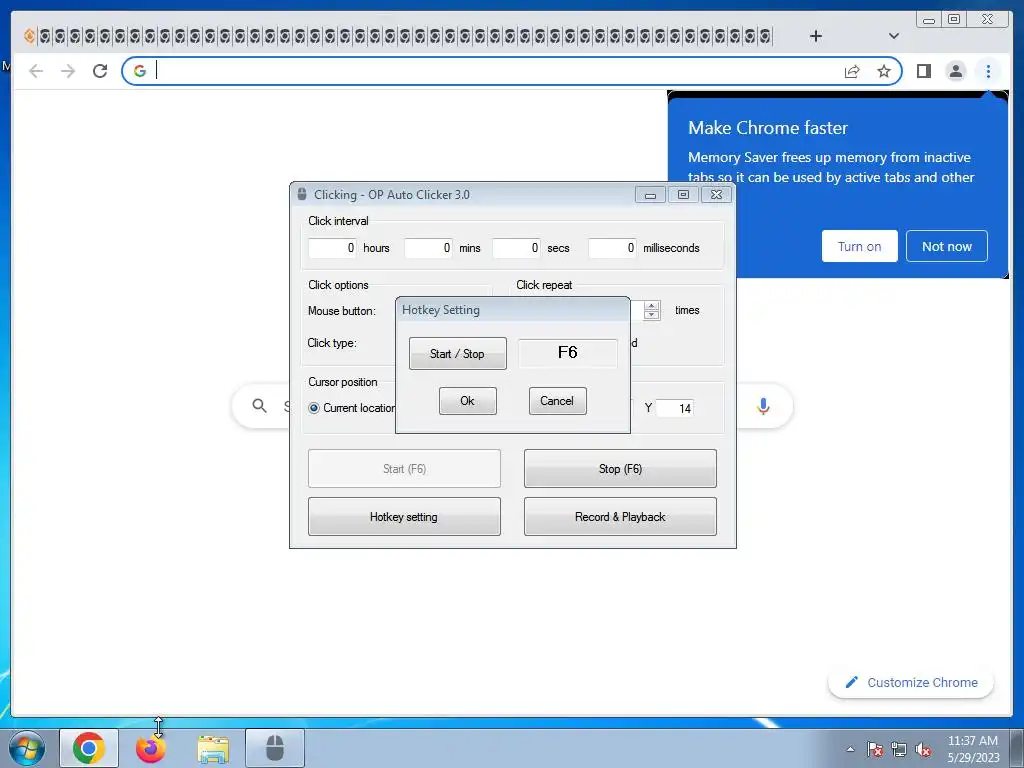Click the Chrome forward arrow

click(68, 71)
